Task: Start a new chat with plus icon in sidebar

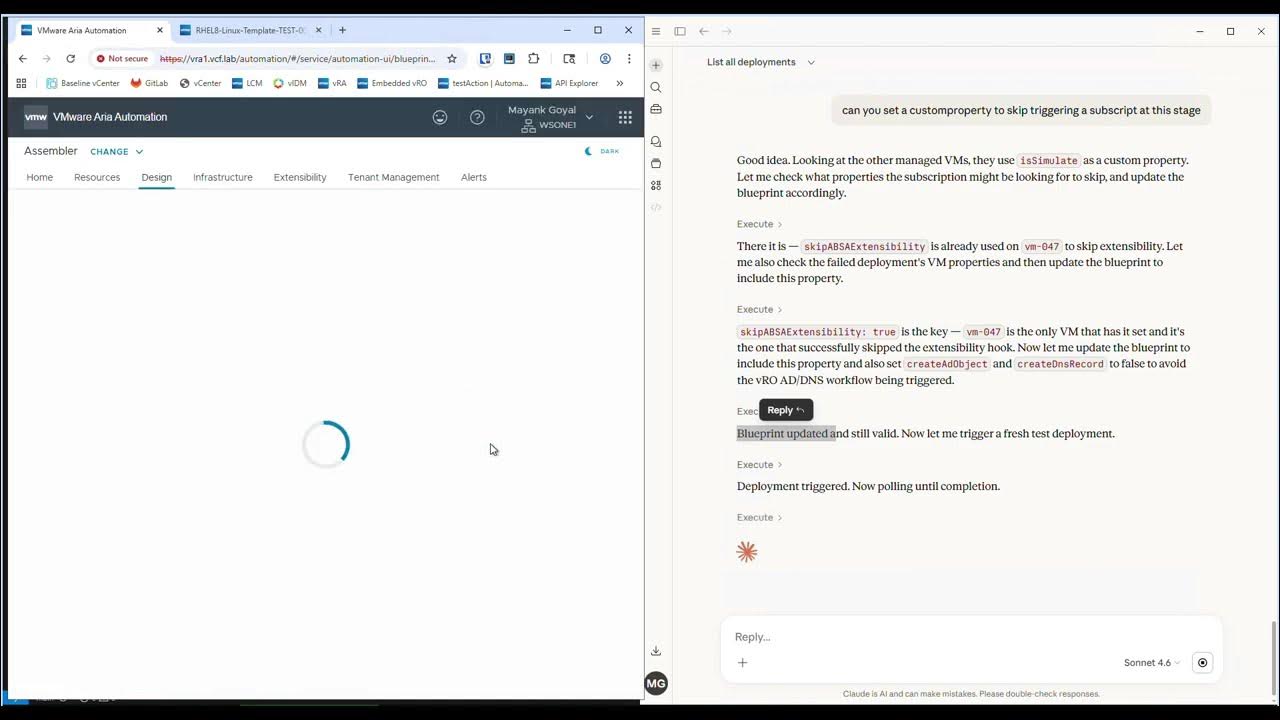Action: (656, 65)
